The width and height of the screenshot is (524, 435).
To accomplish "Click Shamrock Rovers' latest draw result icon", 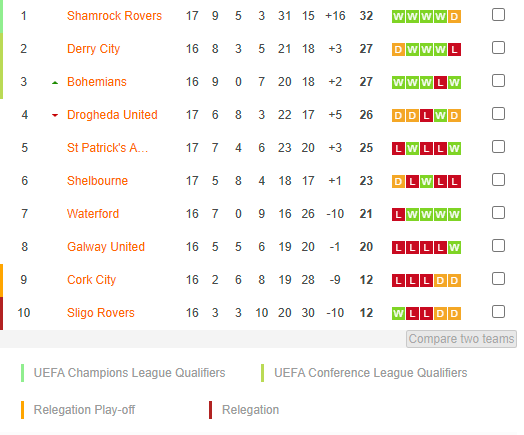I will pos(454,16).
